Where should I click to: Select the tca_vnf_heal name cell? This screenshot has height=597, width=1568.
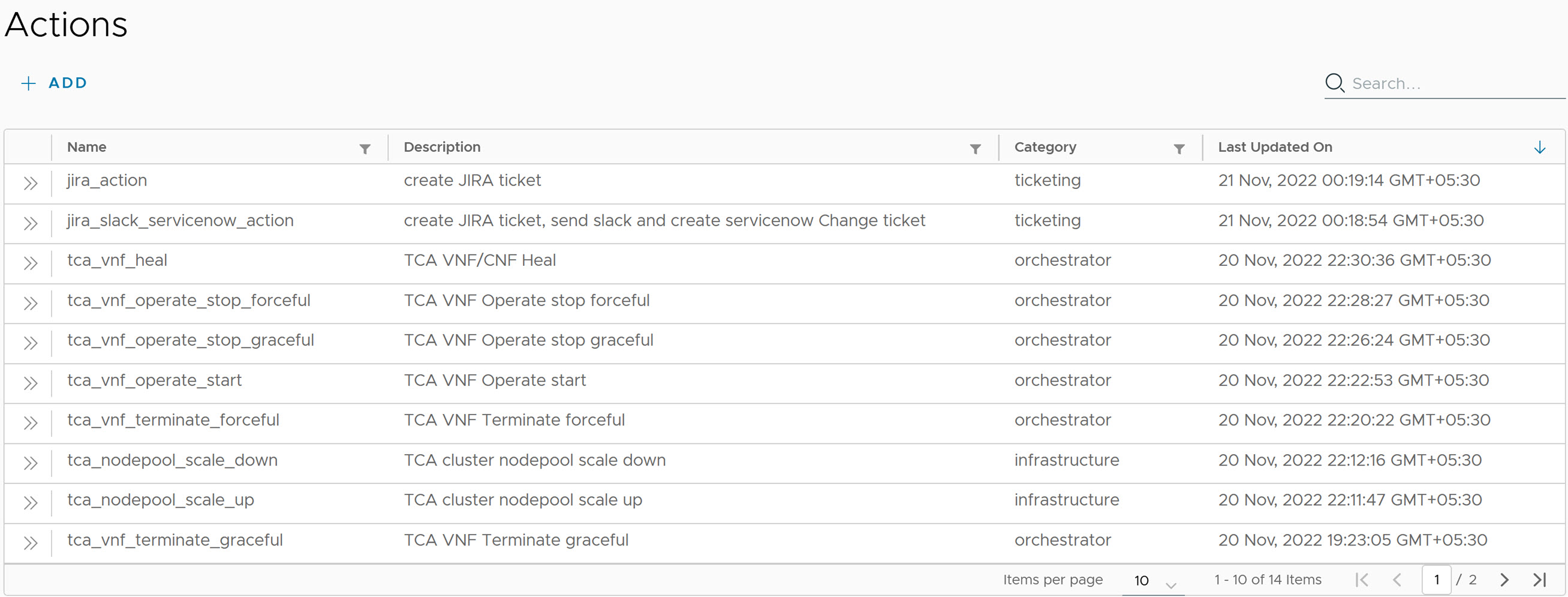(x=117, y=260)
